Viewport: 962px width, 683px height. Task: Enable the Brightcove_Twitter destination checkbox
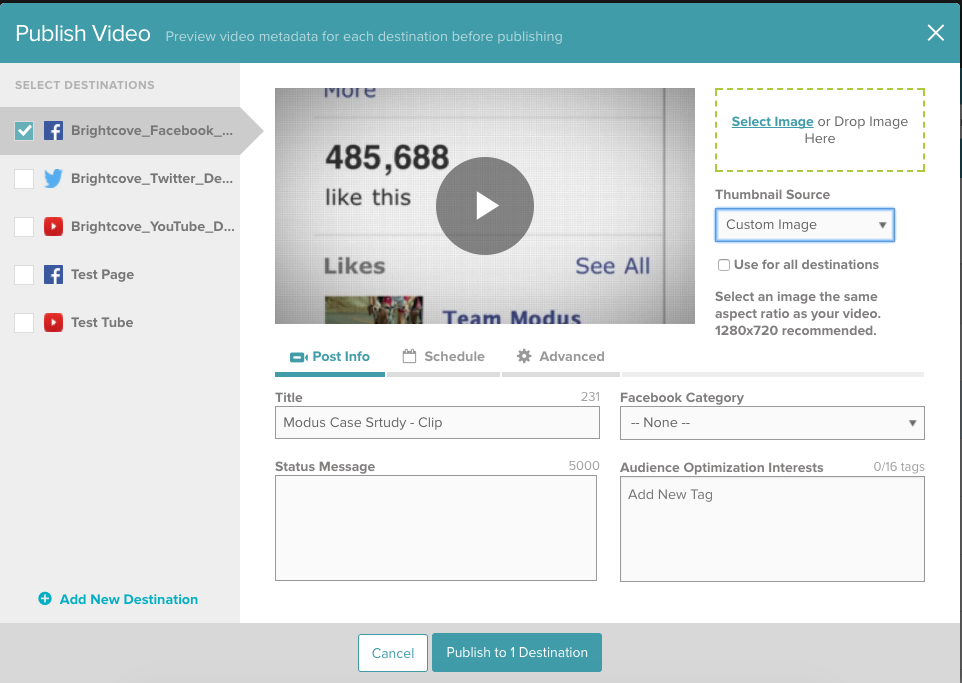pyautogui.click(x=23, y=179)
